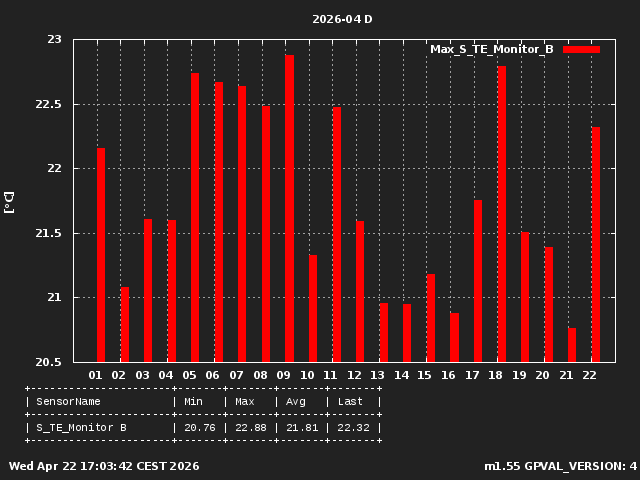The width and height of the screenshot is (640, 480).
Task: Click the Max column header
Action: pyautogui.click(x=244, y=402)
